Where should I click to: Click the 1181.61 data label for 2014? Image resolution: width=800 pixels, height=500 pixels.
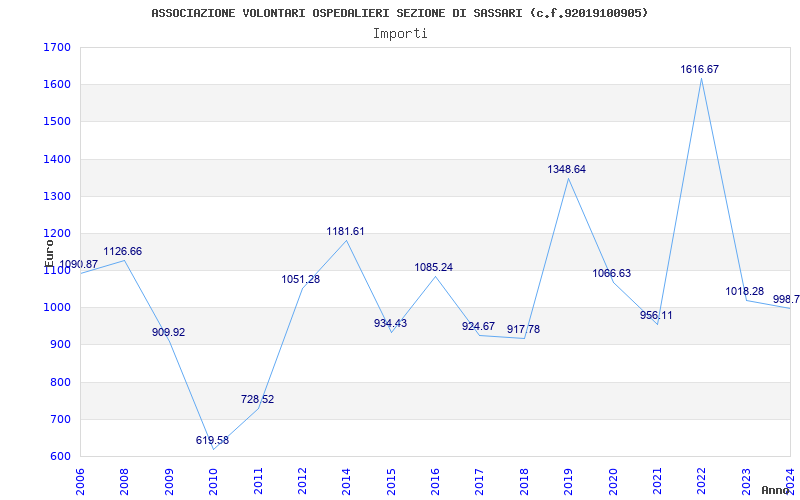point(345,232)
